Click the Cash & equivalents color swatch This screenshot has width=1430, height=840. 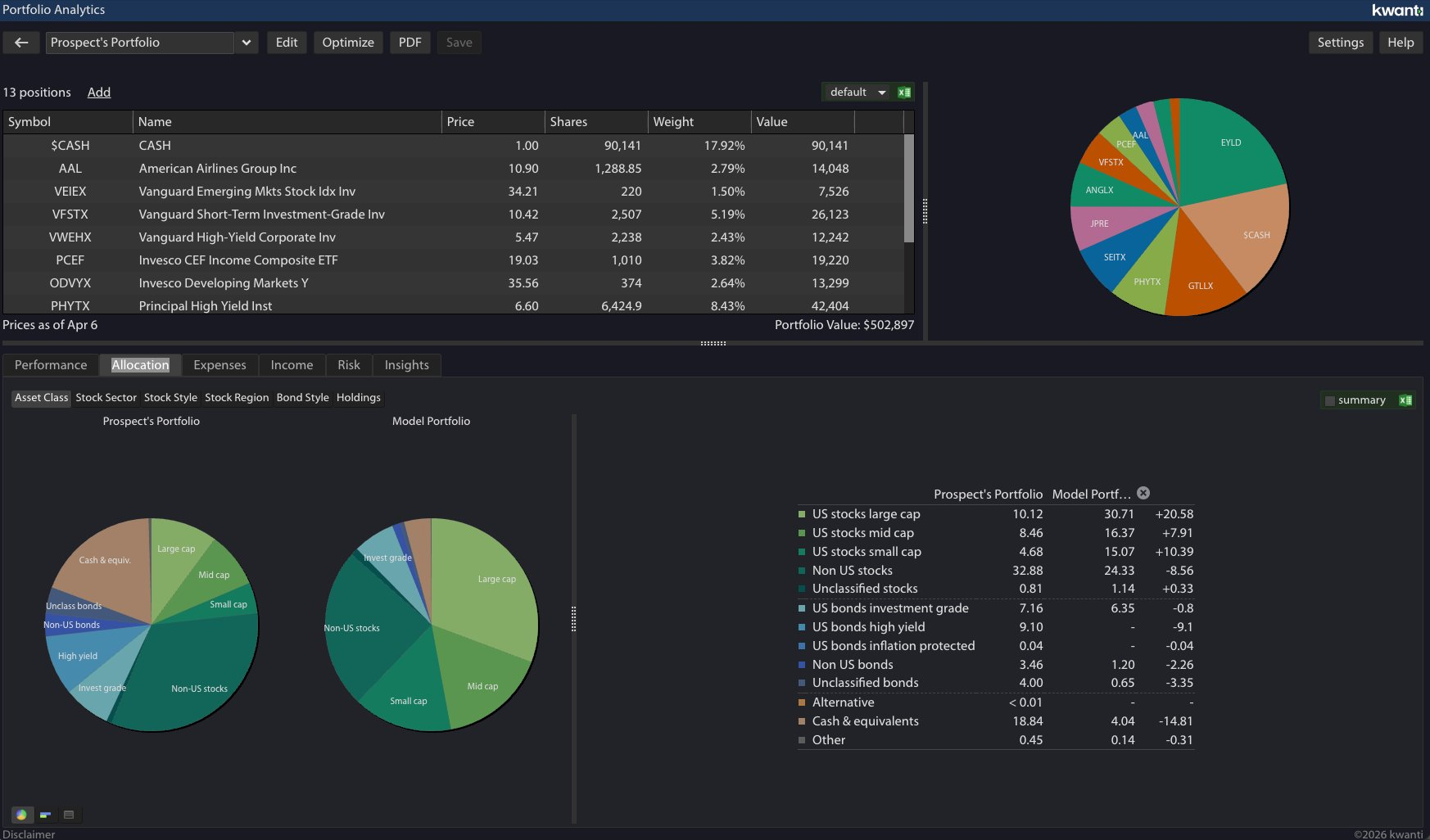click(802, 721)
